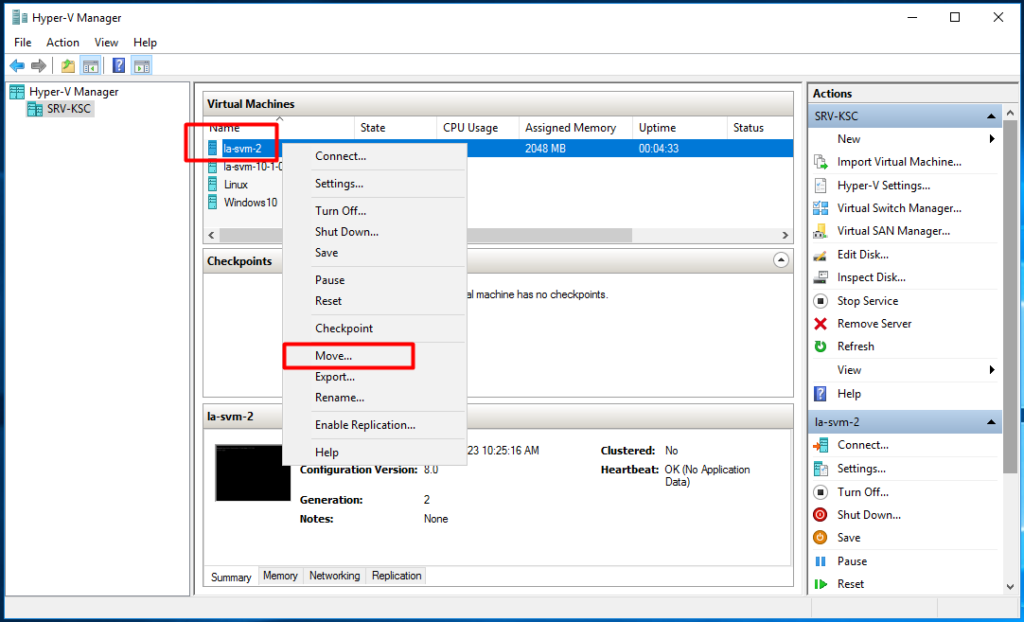Viewport: 1024px width, 622px height.
Task: Click the Virtual SAN Manager icon
Action: click(820, 231)
